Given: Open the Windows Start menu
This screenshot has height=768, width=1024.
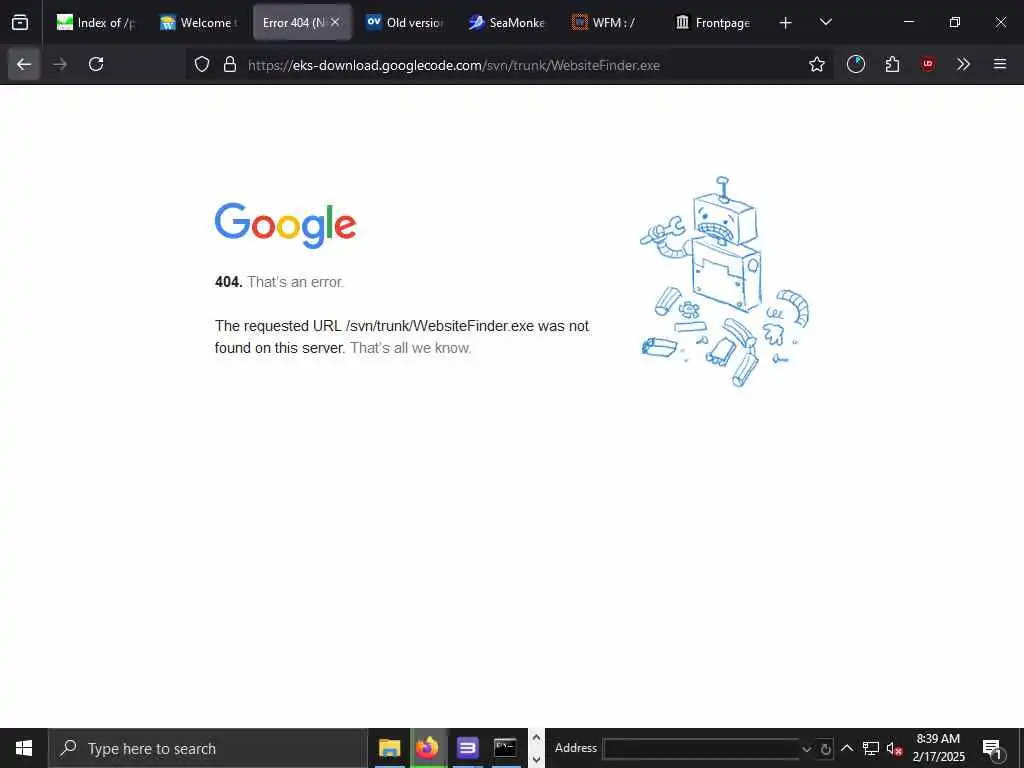Looking at the screenshot, I should tap(24, 748).
